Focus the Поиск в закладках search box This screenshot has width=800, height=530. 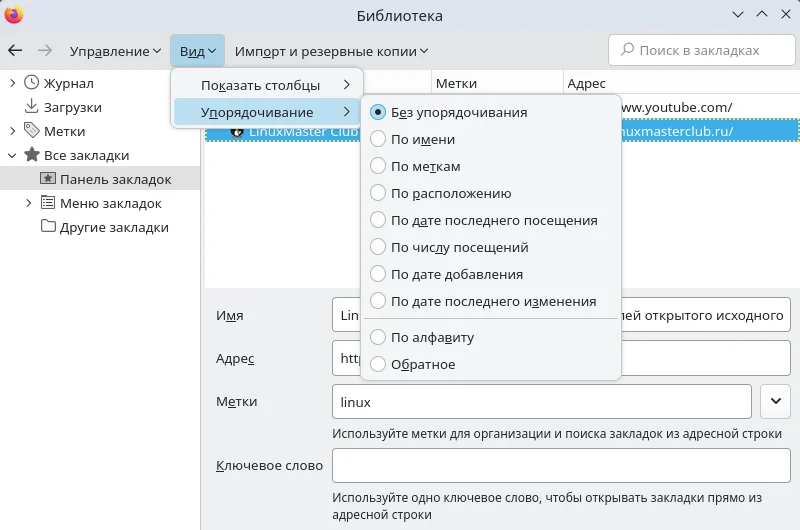[702, 50]
